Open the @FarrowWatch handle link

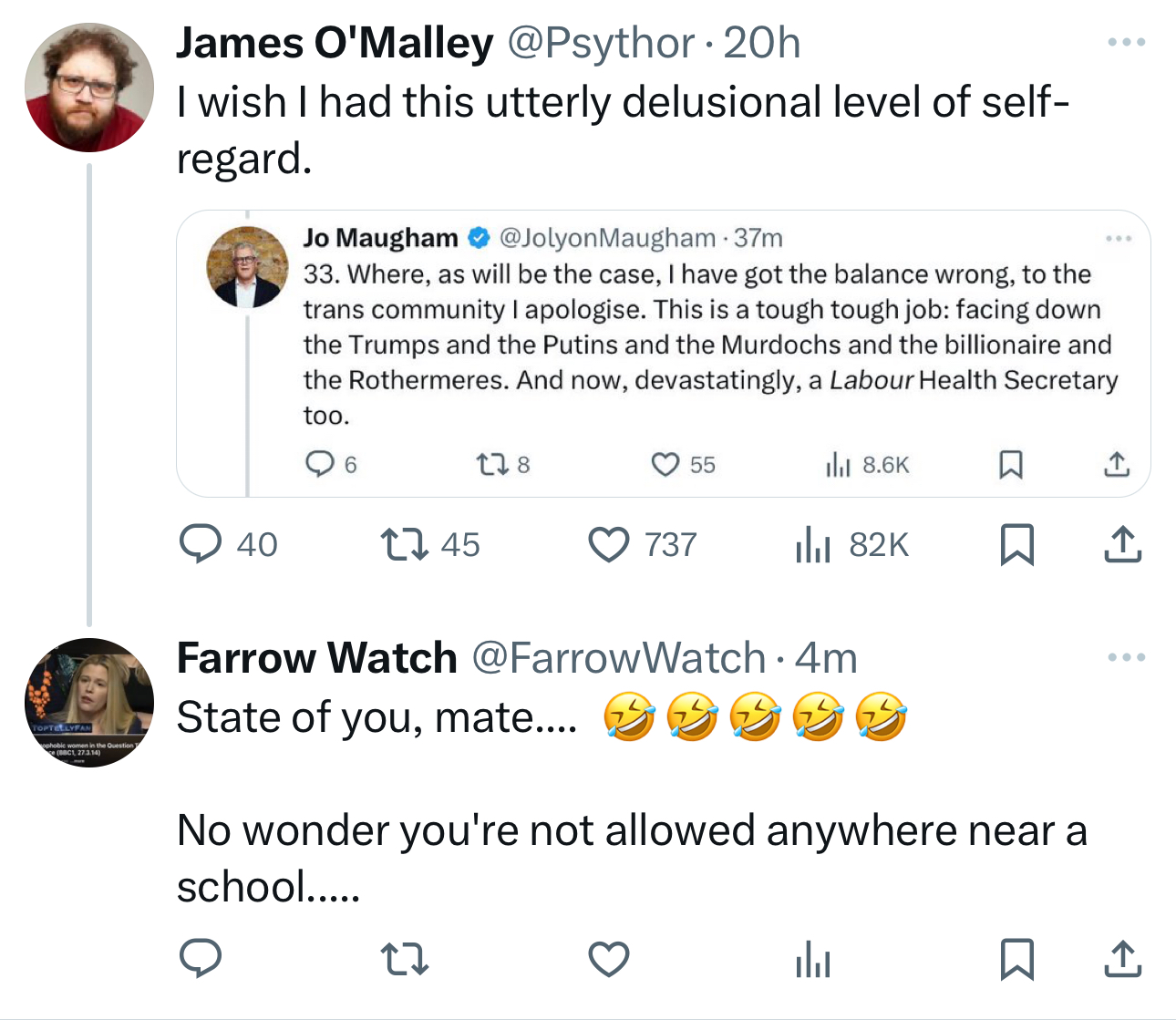[618, 658]
